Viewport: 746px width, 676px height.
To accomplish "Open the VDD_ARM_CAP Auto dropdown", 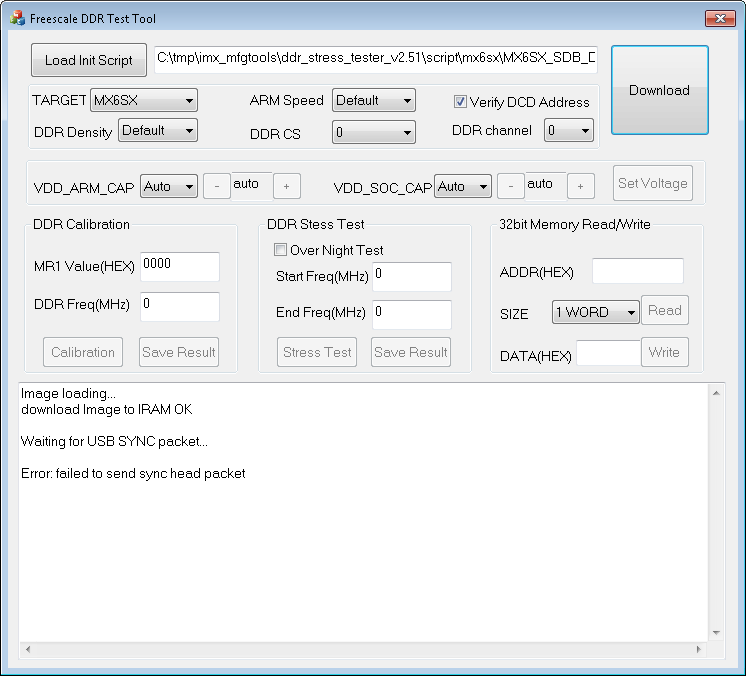I will (169, 186).
